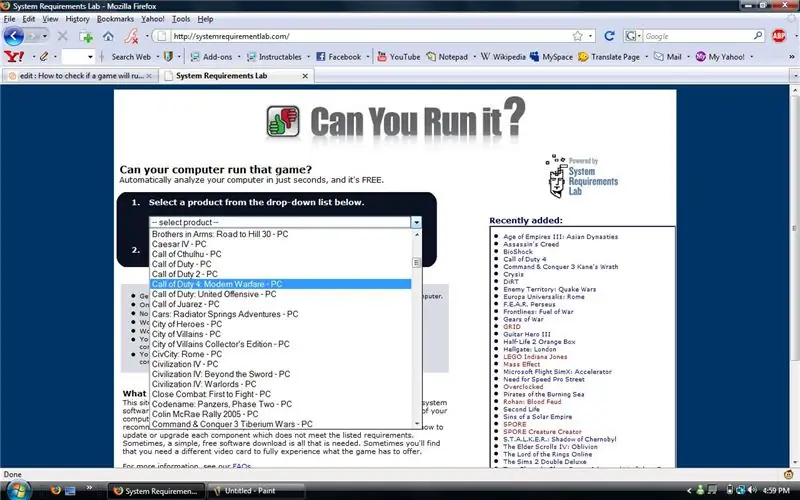Viewport: 800px width, 500px height.
Task: Open the View menu
Action: [50, 19]
